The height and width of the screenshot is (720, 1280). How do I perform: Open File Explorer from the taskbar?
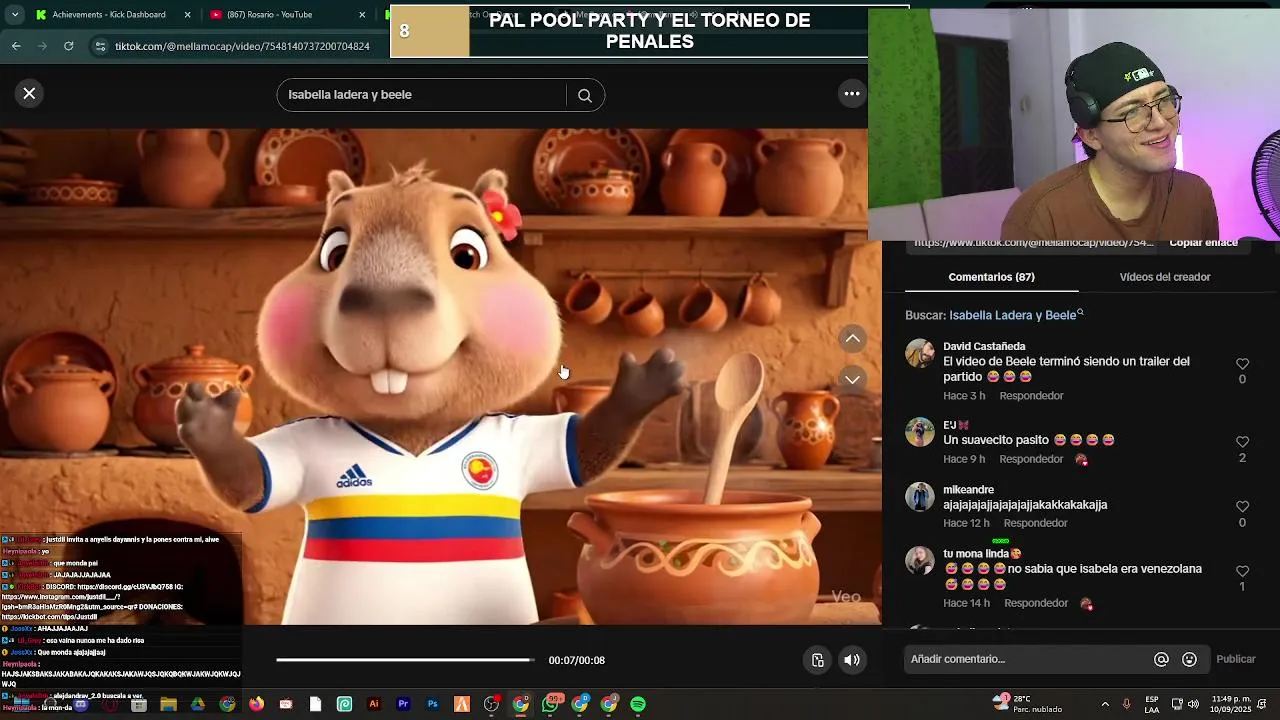(x=168, y=704)
